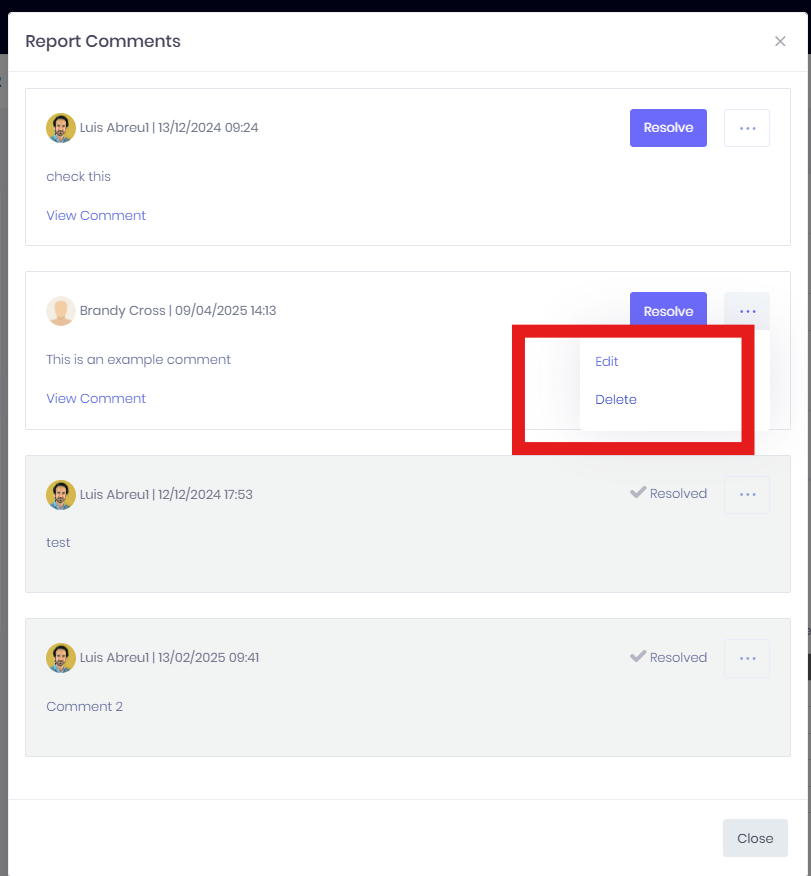Open View Comment link under example comment
This screenshot has height=876, width=811.
tap(96, 398)
